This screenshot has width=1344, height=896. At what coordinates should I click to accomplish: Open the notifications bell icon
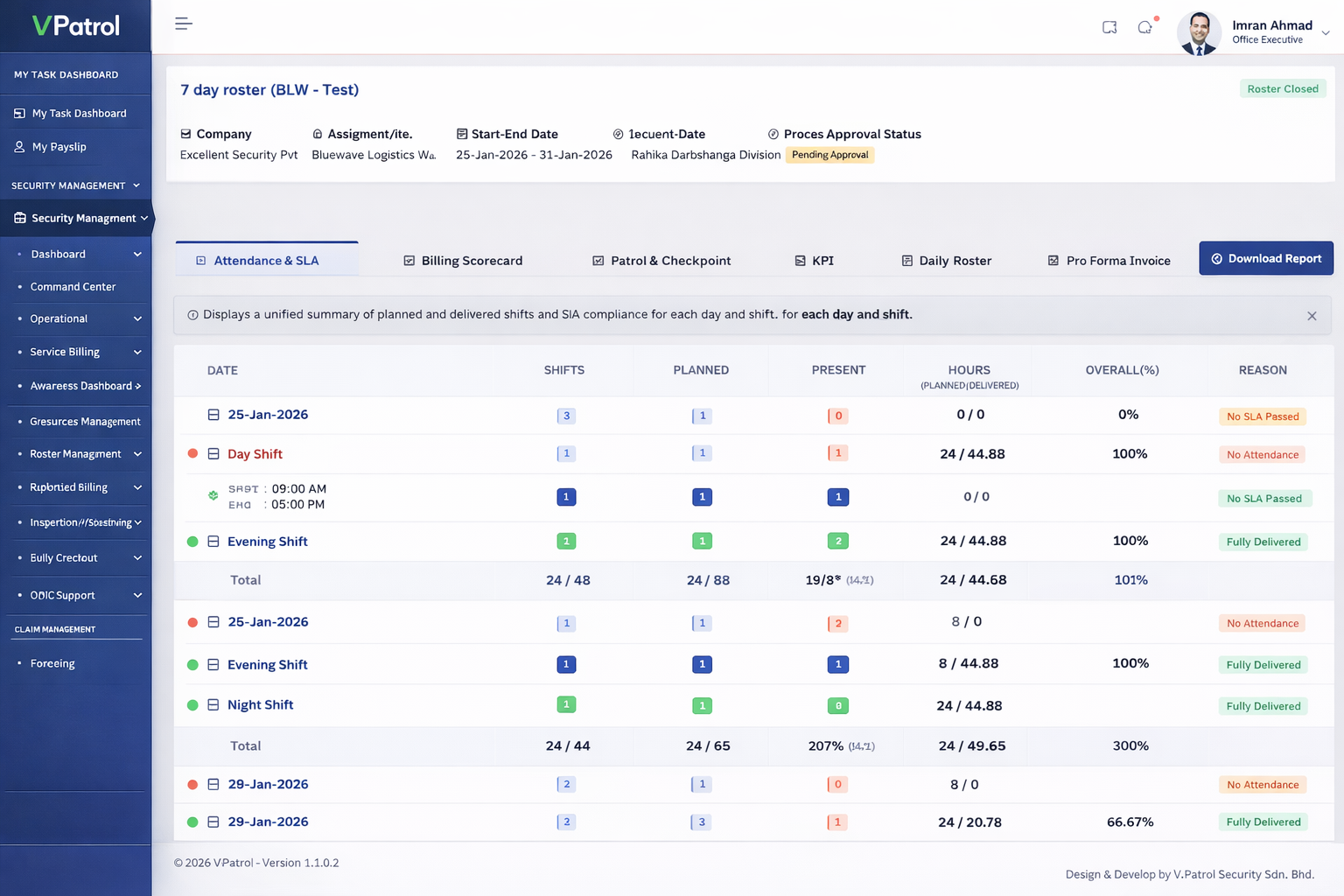(1144, 27)
